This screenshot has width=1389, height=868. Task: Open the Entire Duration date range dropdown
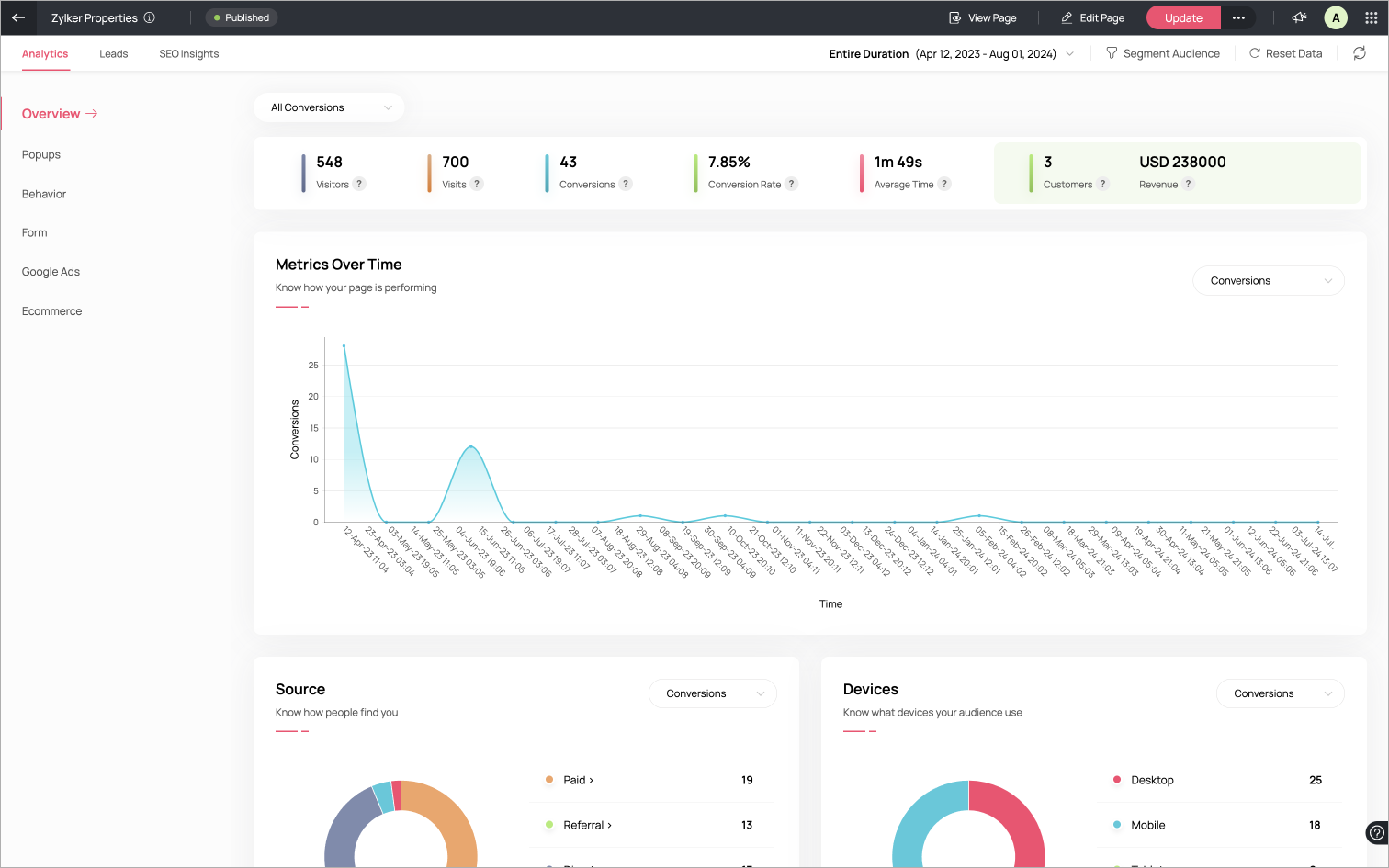(951, 54)
